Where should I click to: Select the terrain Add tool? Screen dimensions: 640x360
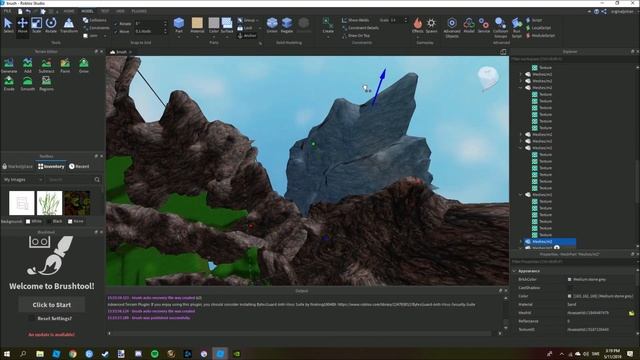click(x=28, y=65)
